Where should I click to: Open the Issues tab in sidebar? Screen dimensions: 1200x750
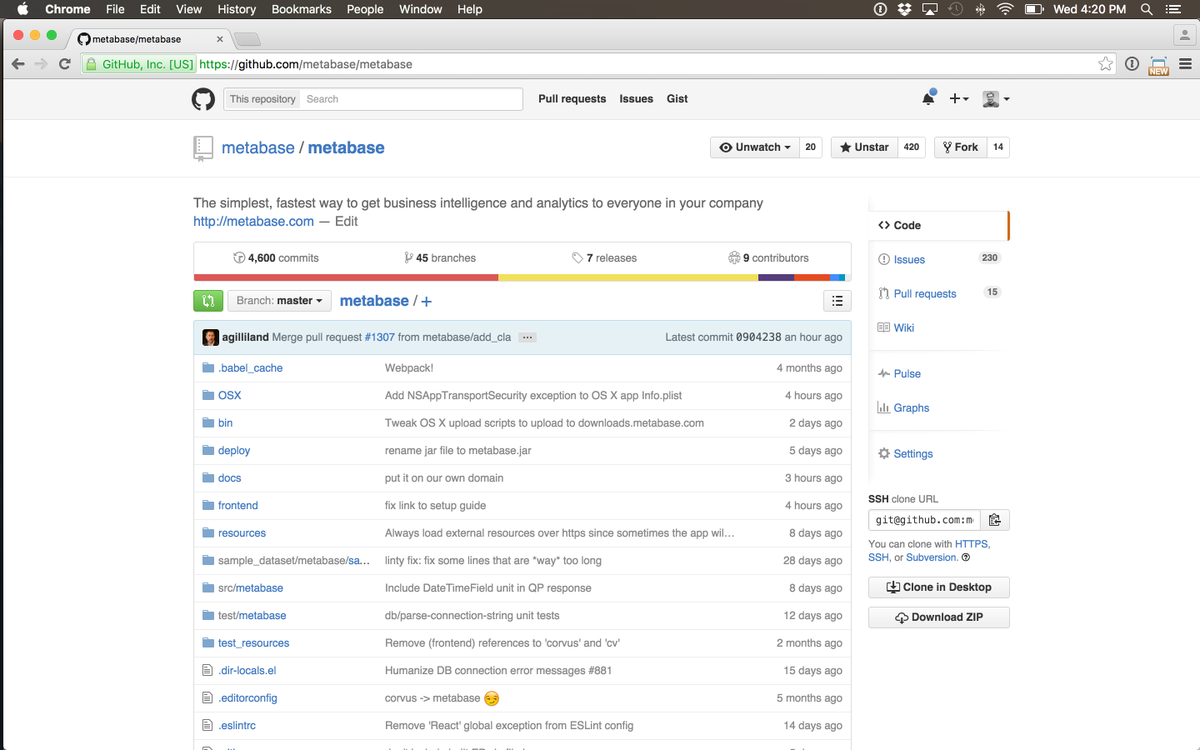[x=909, y=260]
